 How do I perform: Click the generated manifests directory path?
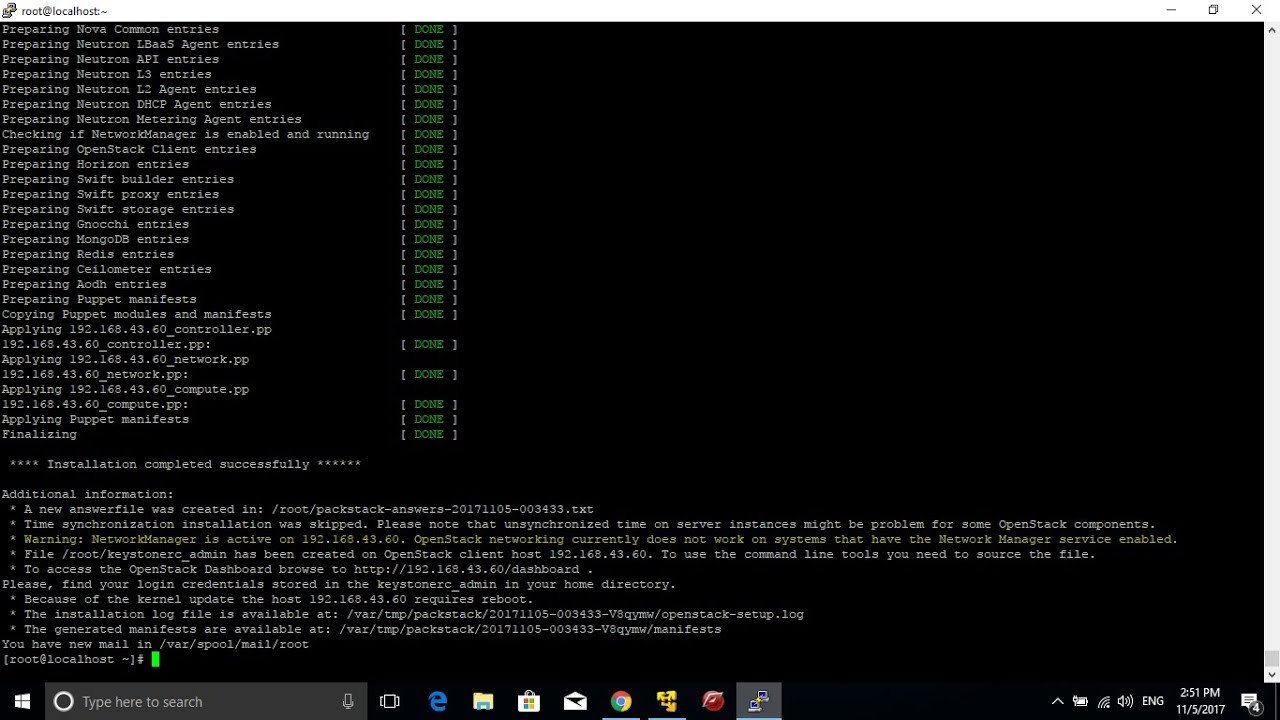point(530,629)
